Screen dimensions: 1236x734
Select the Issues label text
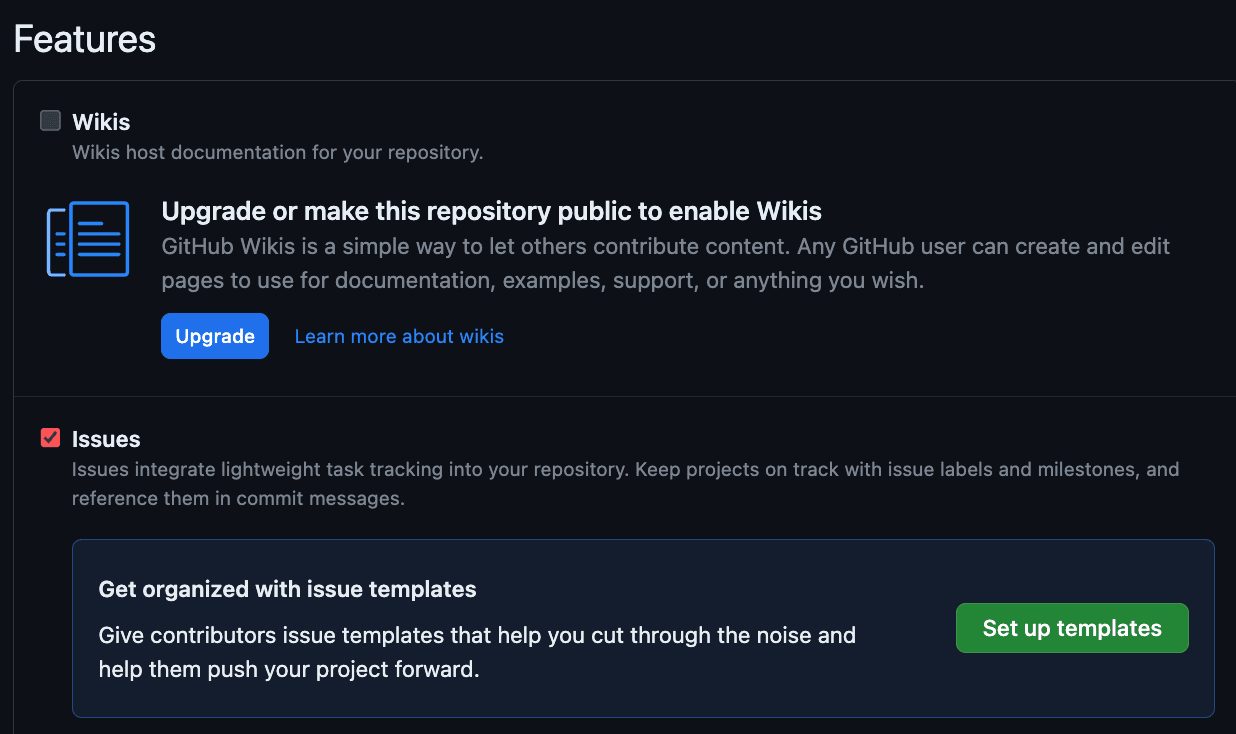[x=106, y=439]
